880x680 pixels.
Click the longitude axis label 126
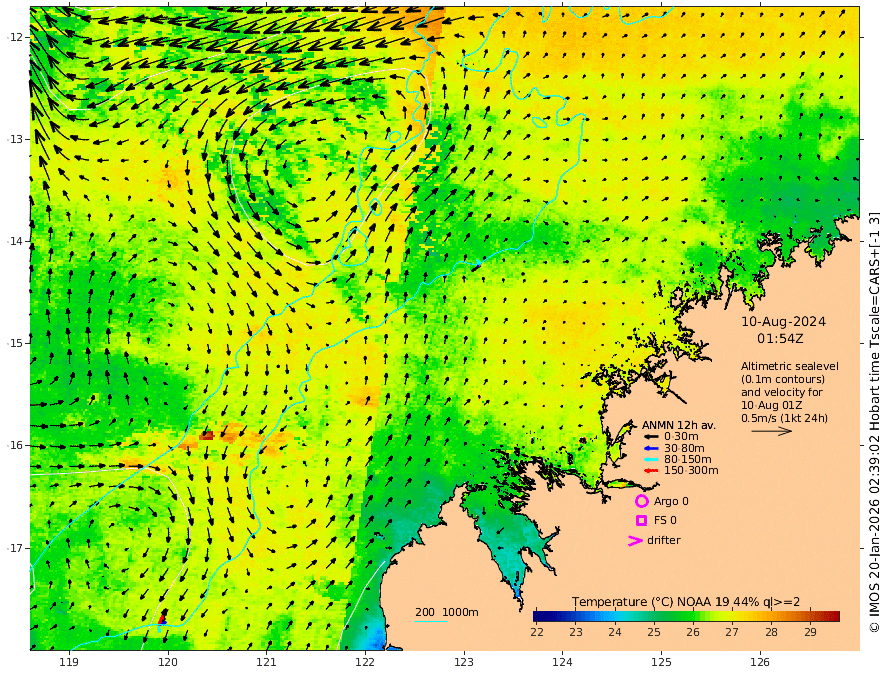(760, 662)
